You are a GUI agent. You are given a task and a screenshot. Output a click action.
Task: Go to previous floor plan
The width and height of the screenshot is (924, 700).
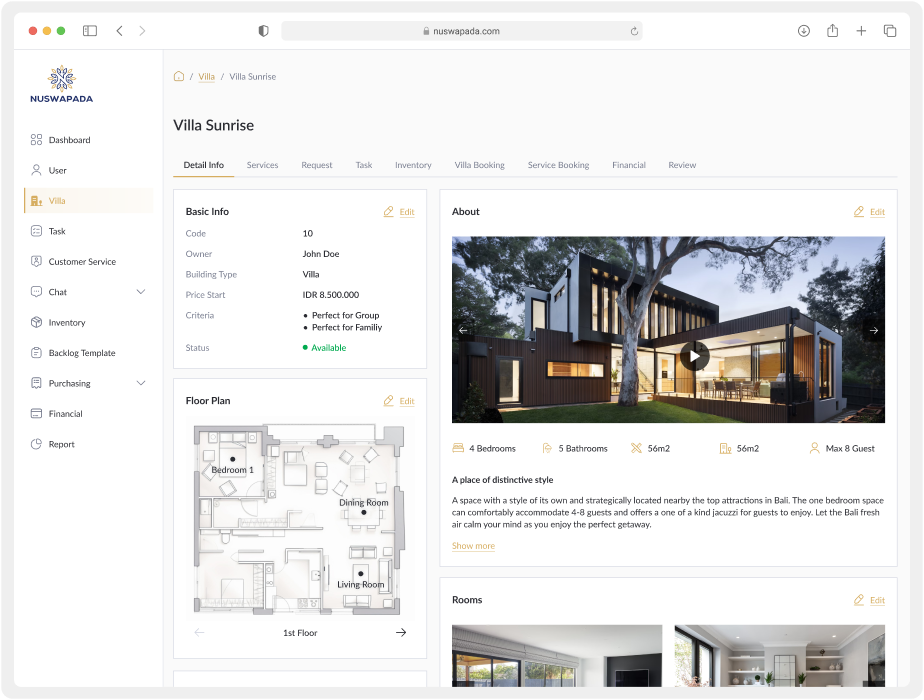point(199,632)
